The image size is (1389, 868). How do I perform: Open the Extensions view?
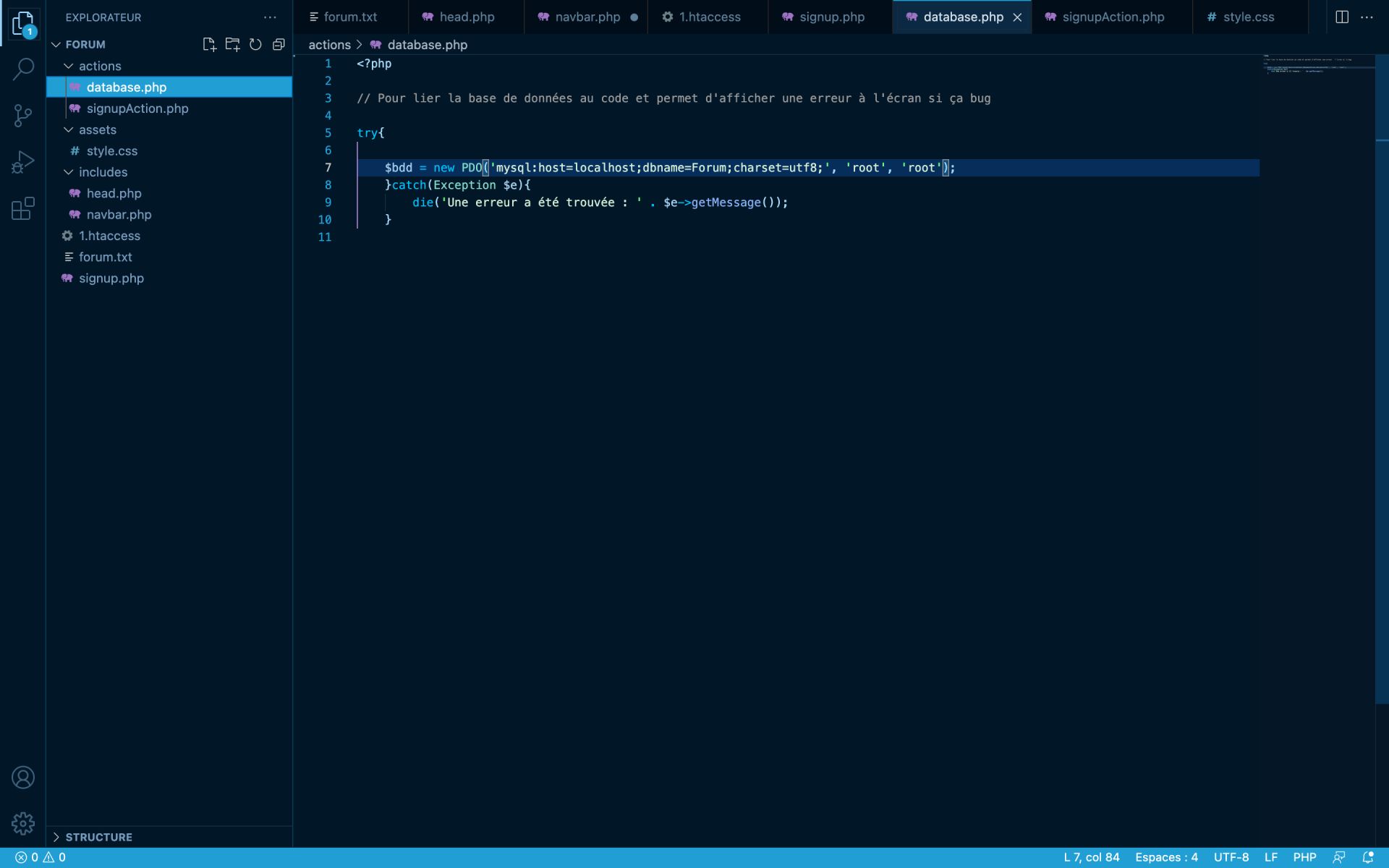tap(23, 209)
